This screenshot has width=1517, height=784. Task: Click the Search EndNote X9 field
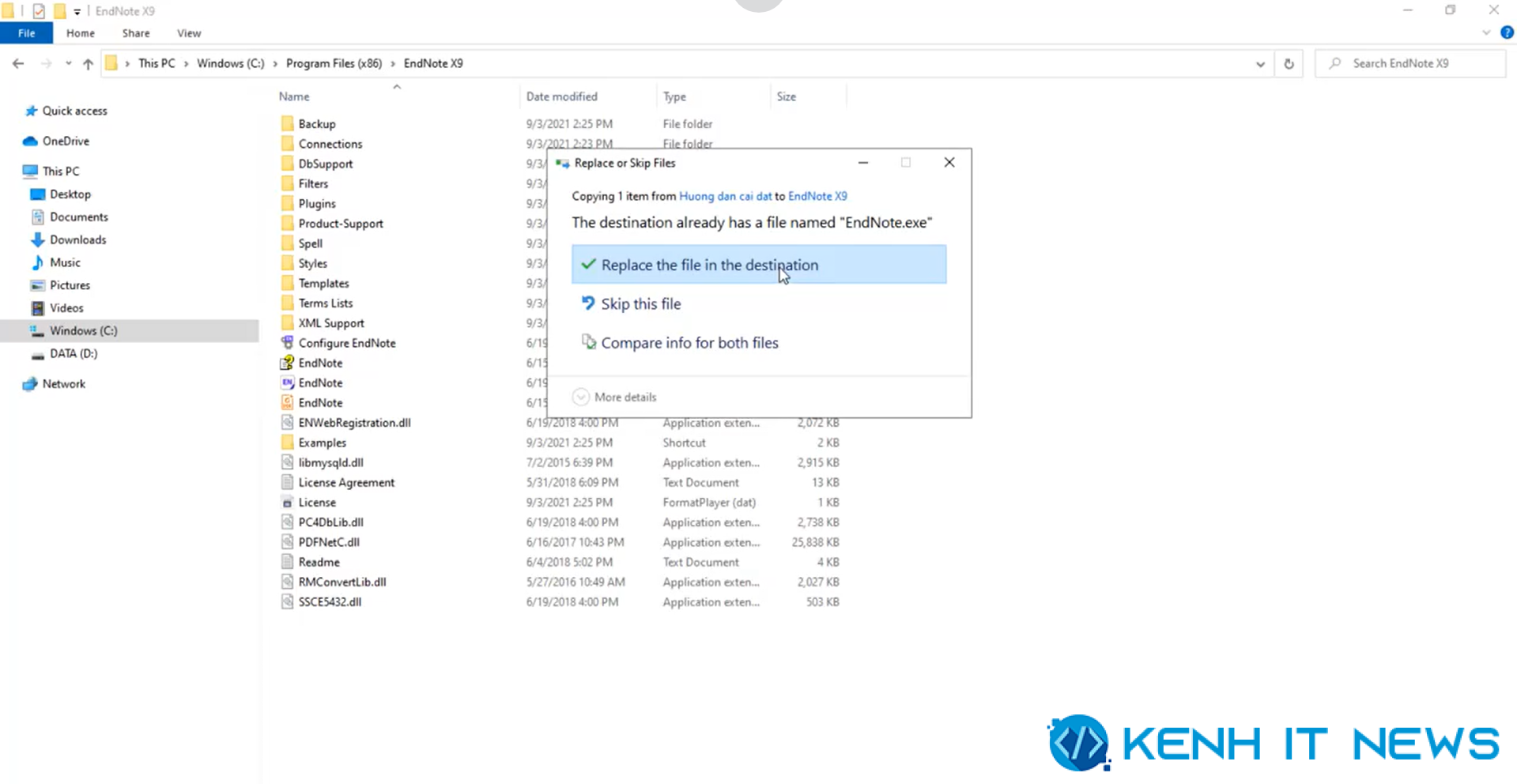1410,63
